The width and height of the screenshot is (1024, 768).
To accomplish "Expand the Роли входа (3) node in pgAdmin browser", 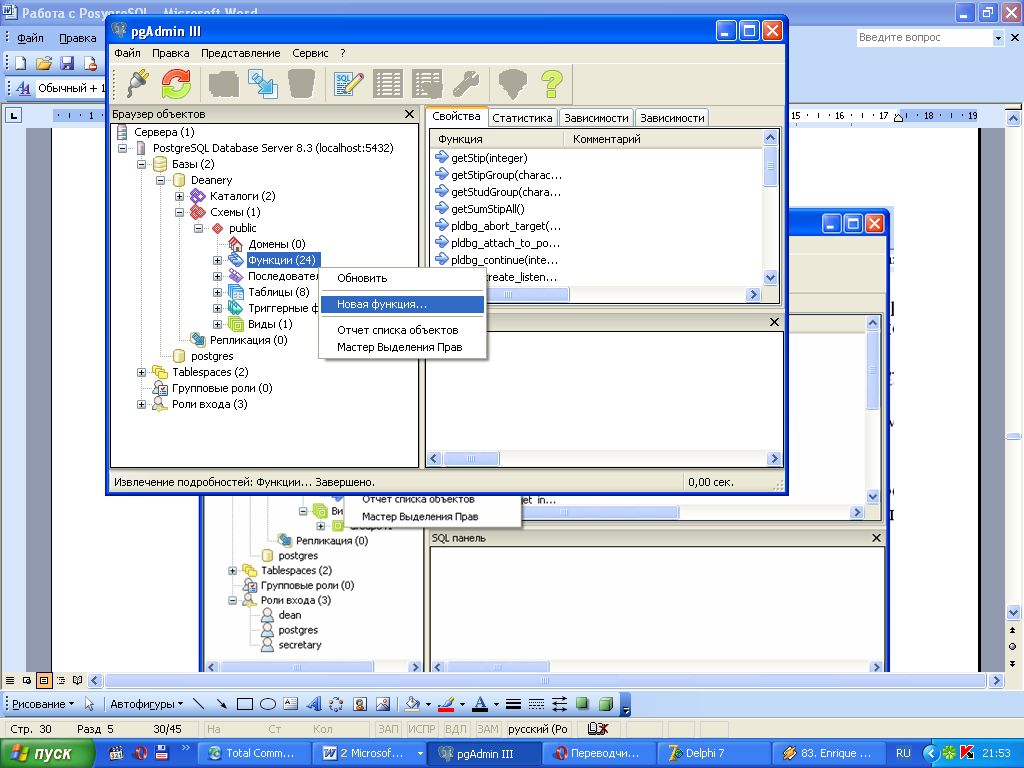I will pyautogui.click(x=141, y=405).
